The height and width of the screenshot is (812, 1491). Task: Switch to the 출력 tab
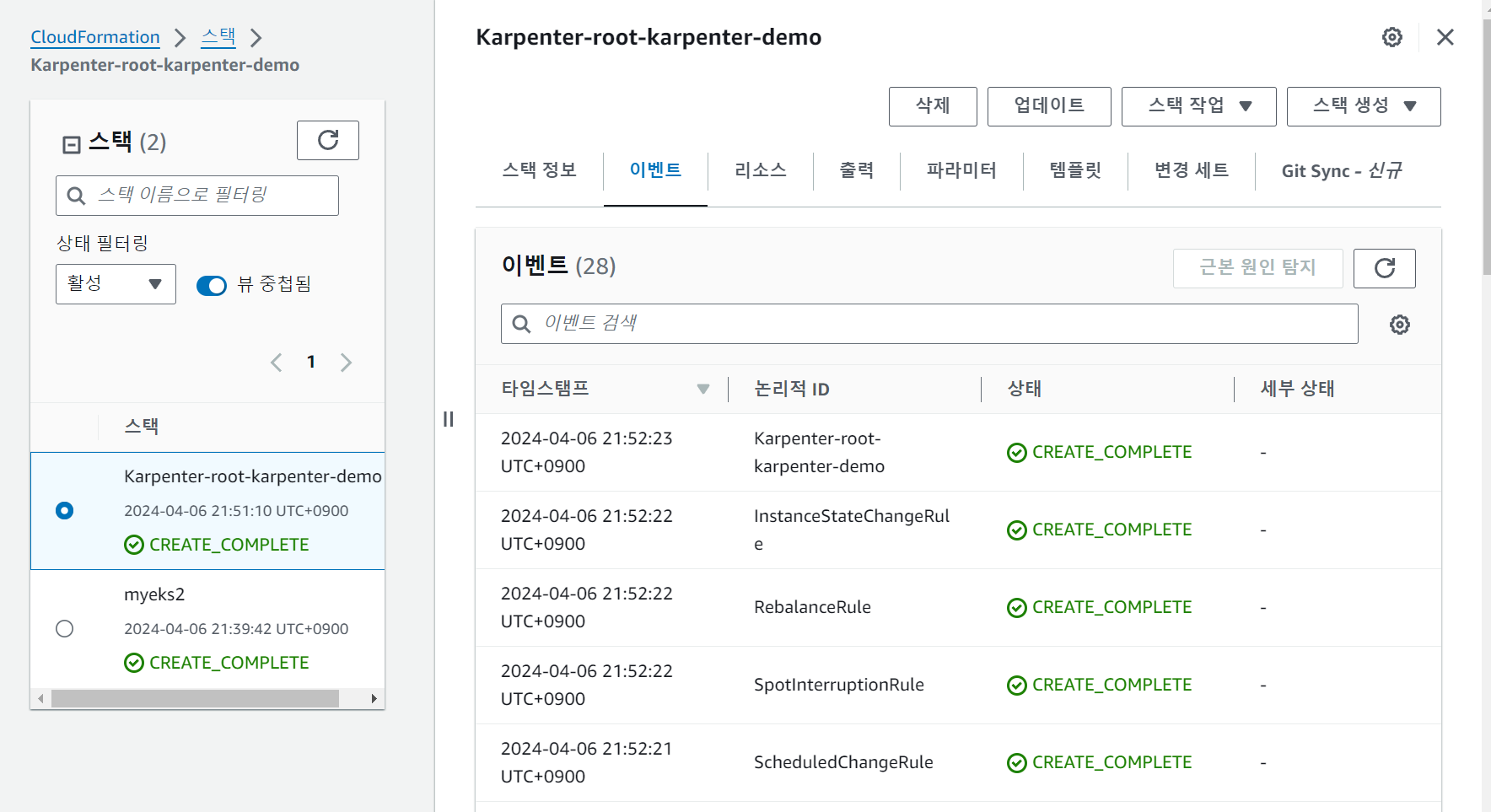click(857, 170)
